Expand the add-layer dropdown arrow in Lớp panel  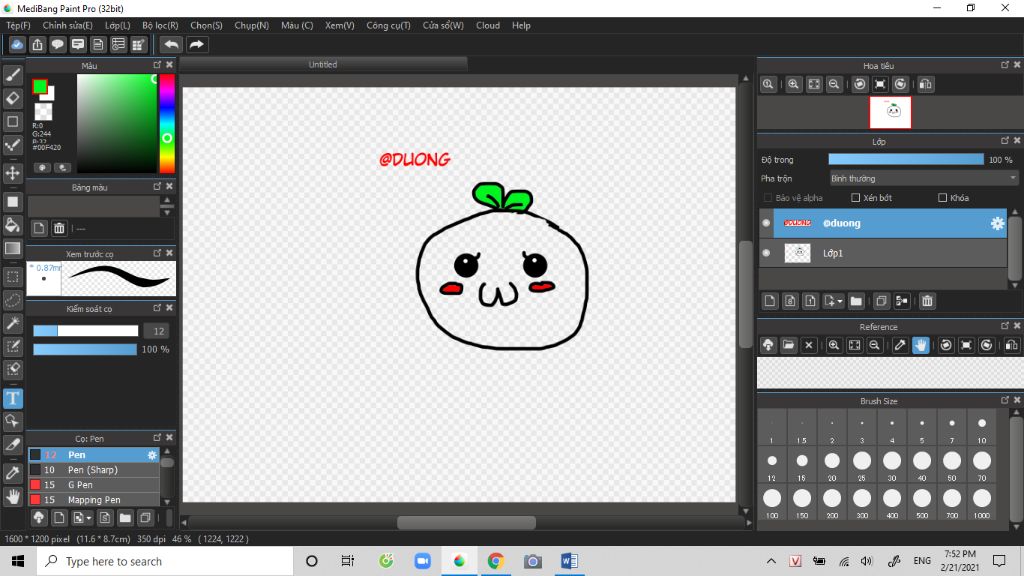(x=840, y=301)
